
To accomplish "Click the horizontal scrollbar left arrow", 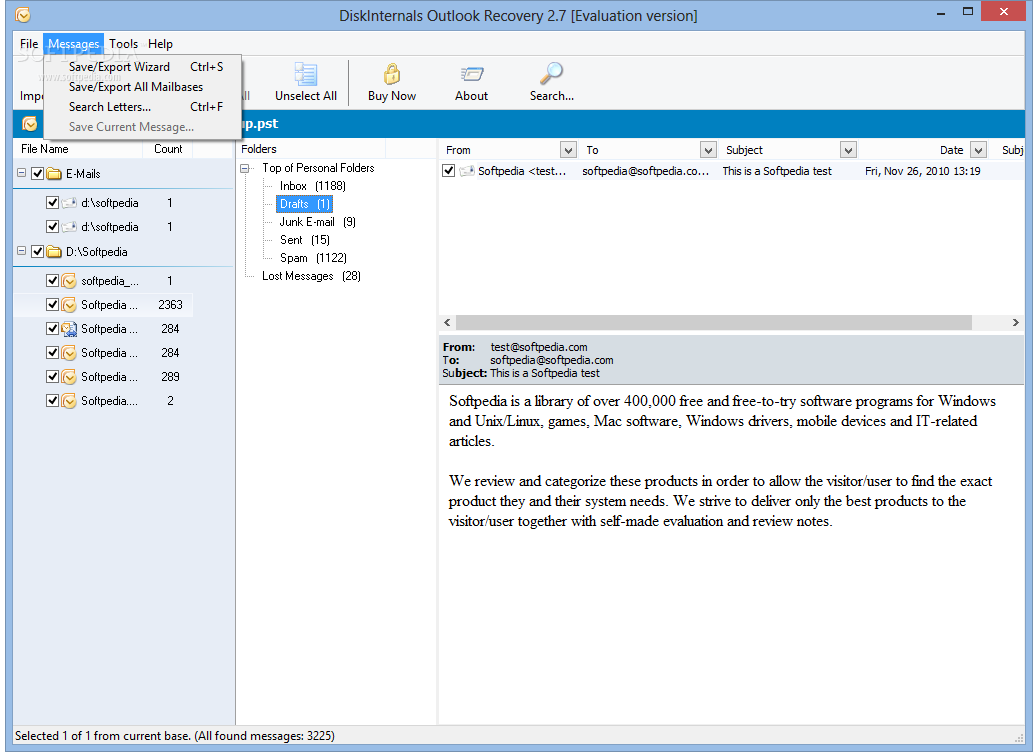I will (447, 322).
